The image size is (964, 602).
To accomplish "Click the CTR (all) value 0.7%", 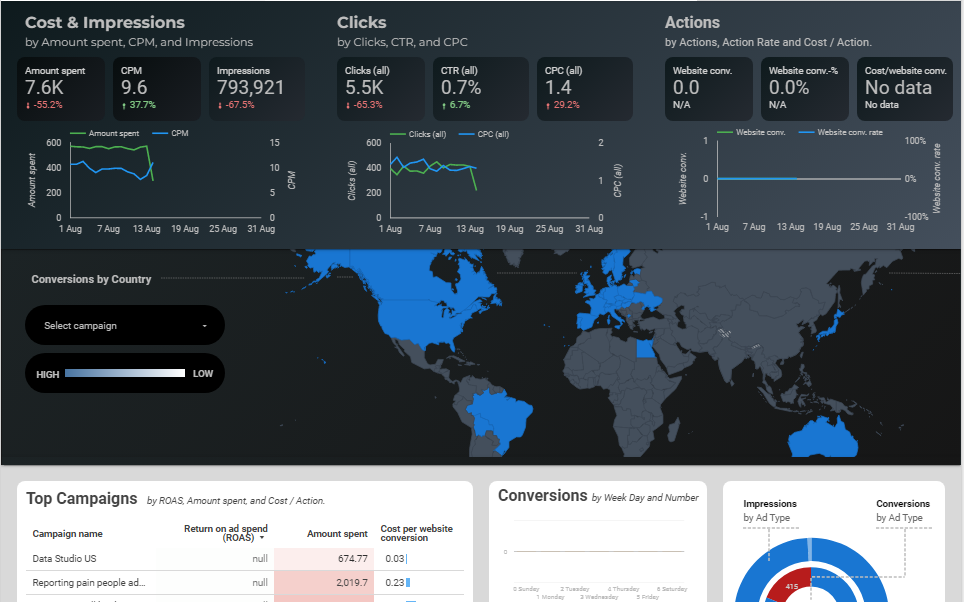I will click(460, 88).
